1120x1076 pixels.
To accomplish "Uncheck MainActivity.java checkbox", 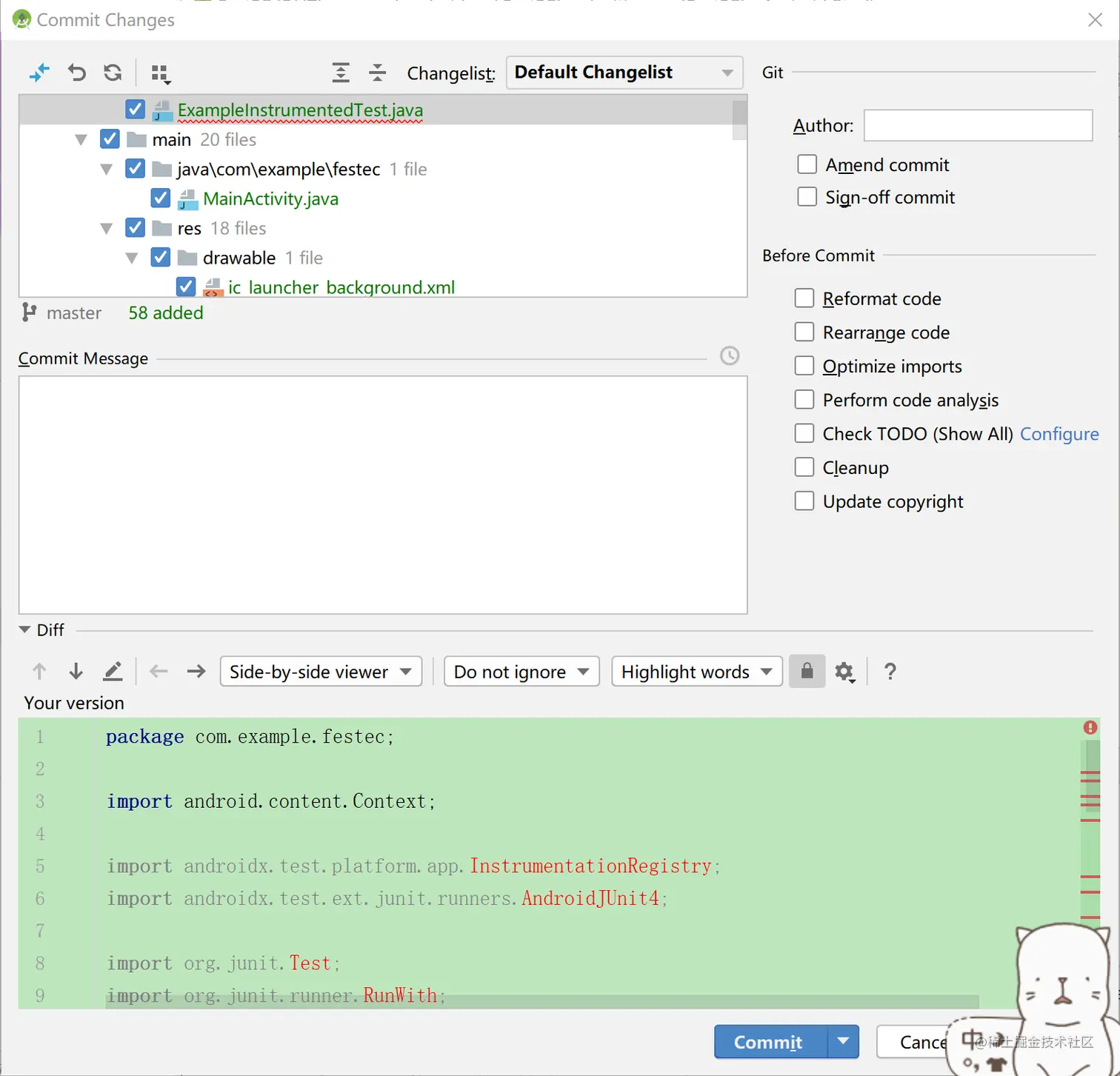I will click(161, 198).
